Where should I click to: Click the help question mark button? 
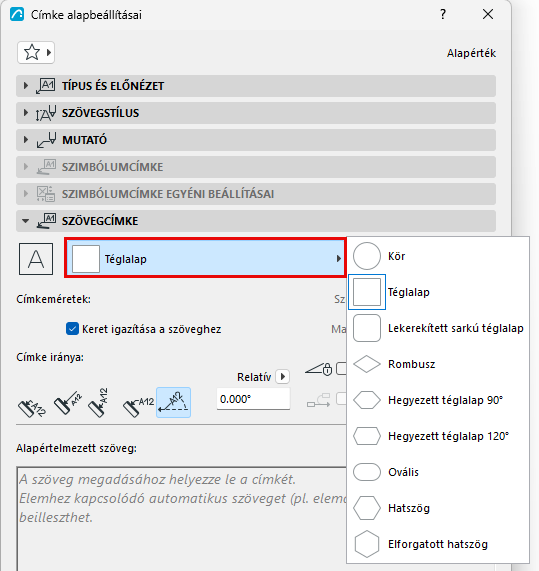click(442, 14)
